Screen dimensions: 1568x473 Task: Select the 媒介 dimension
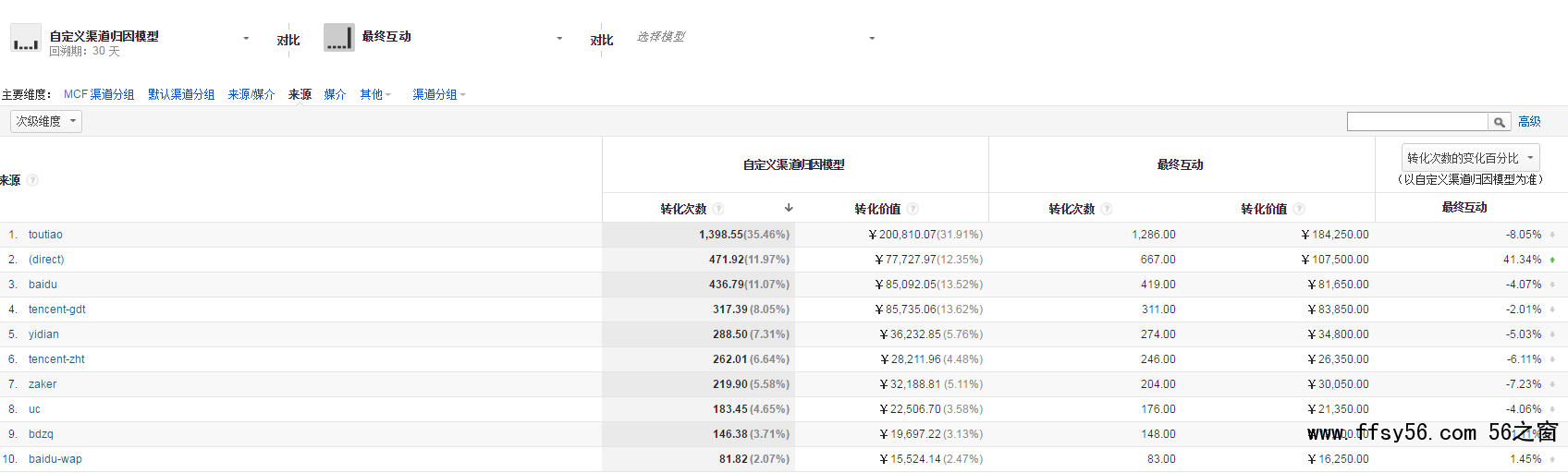coord(335,94)
